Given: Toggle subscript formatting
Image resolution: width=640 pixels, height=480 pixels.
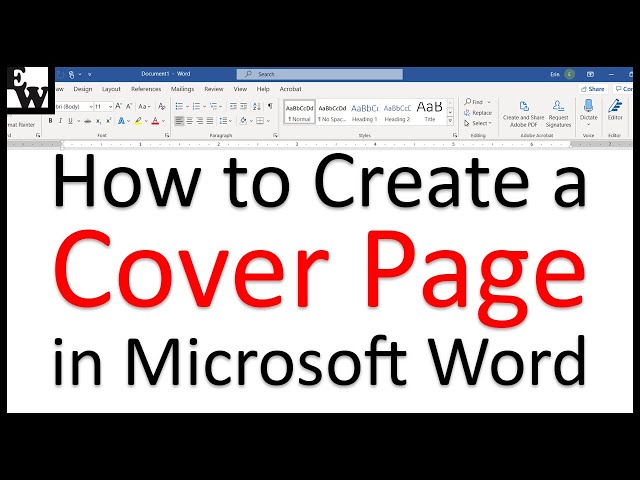Looking at the screenshot, I should pos(98,121).
